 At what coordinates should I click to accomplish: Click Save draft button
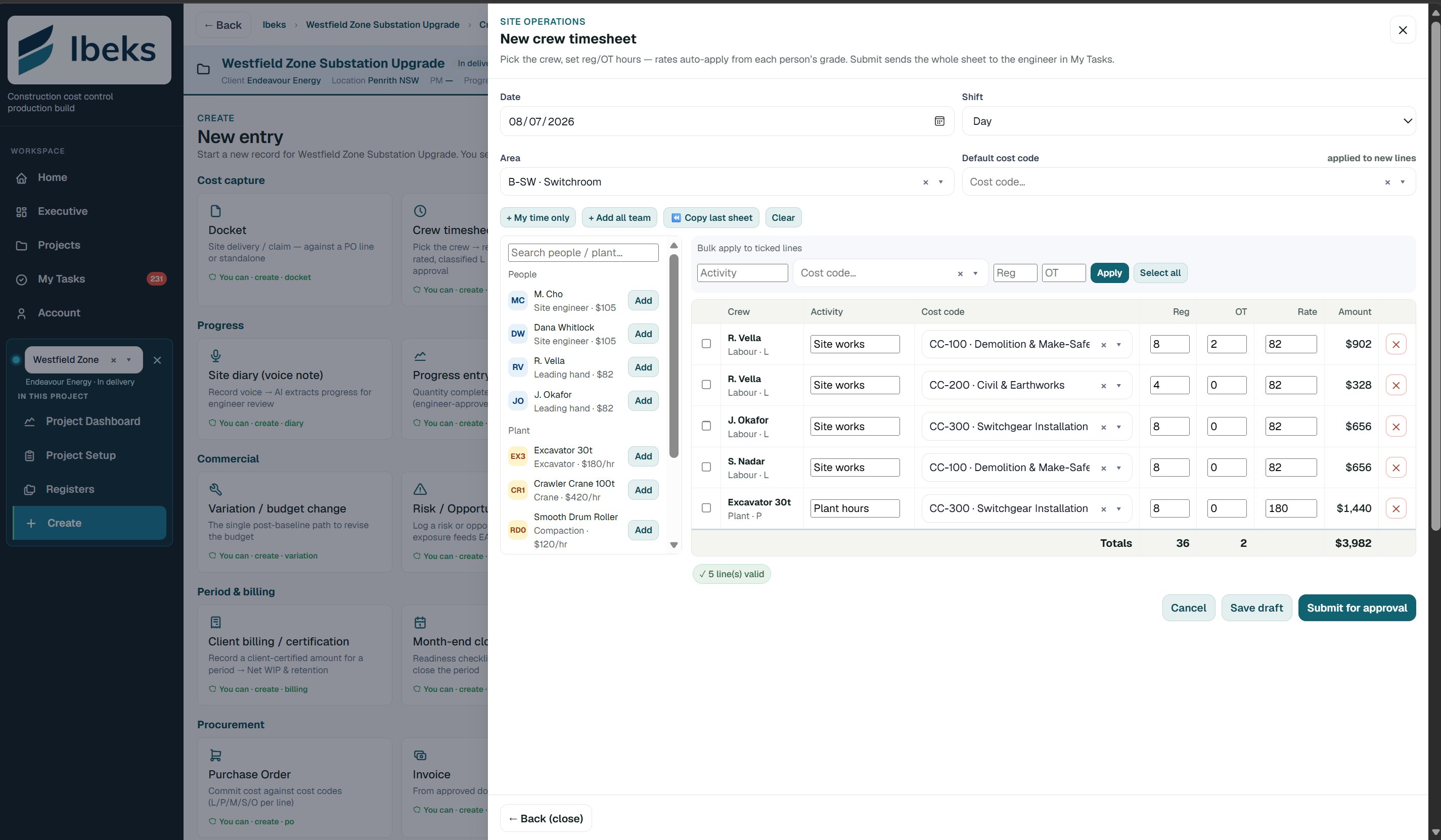1256,608
